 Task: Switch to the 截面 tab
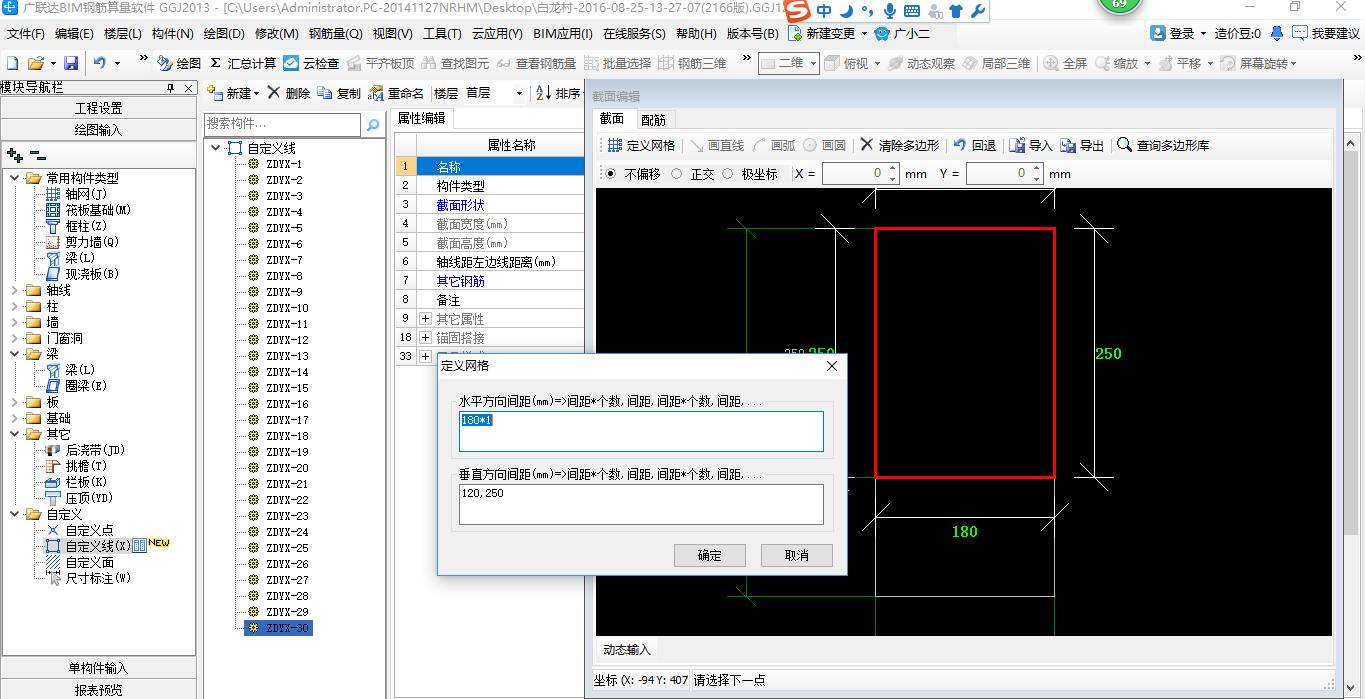[611, 119]
